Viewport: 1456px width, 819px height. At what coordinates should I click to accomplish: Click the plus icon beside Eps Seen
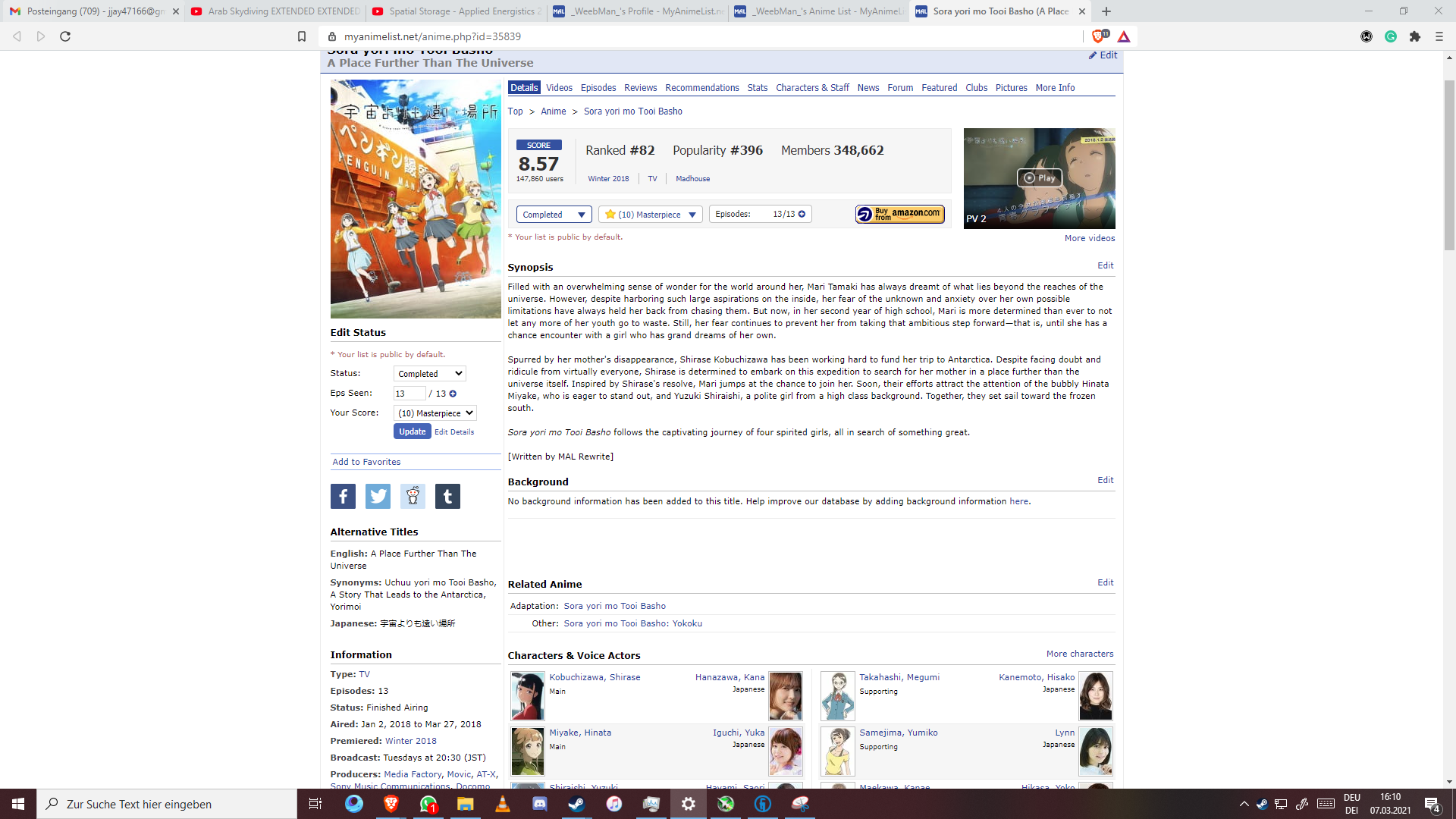[453, 394]
